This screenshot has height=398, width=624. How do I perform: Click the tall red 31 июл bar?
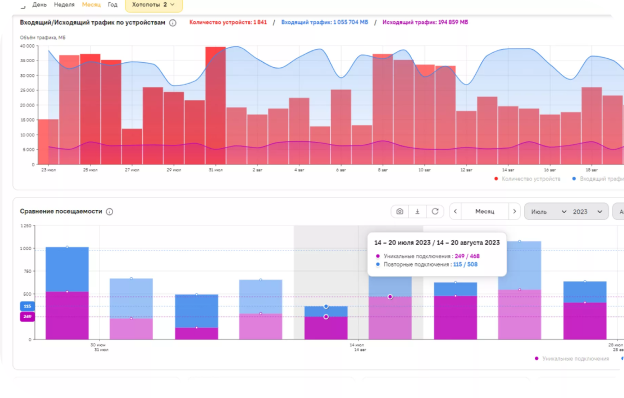(x=216, y=105)
